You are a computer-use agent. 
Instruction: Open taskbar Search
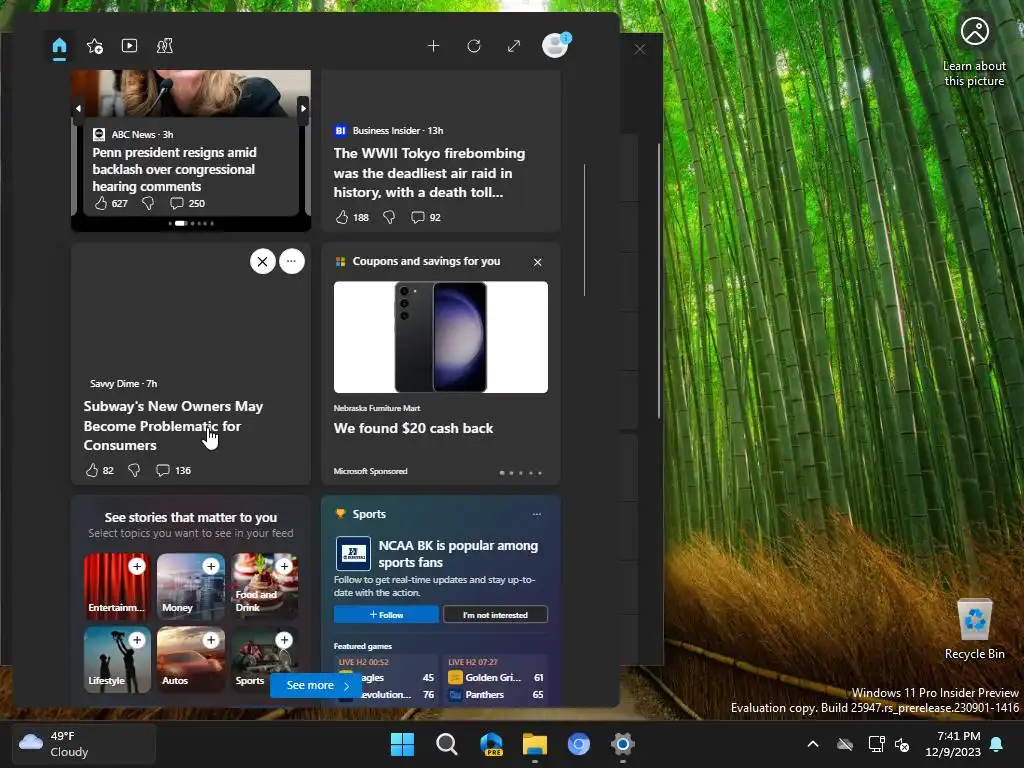(447, 744)
